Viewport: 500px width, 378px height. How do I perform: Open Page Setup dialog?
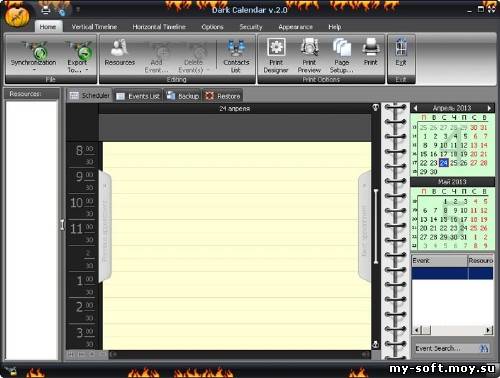point(341,56)
